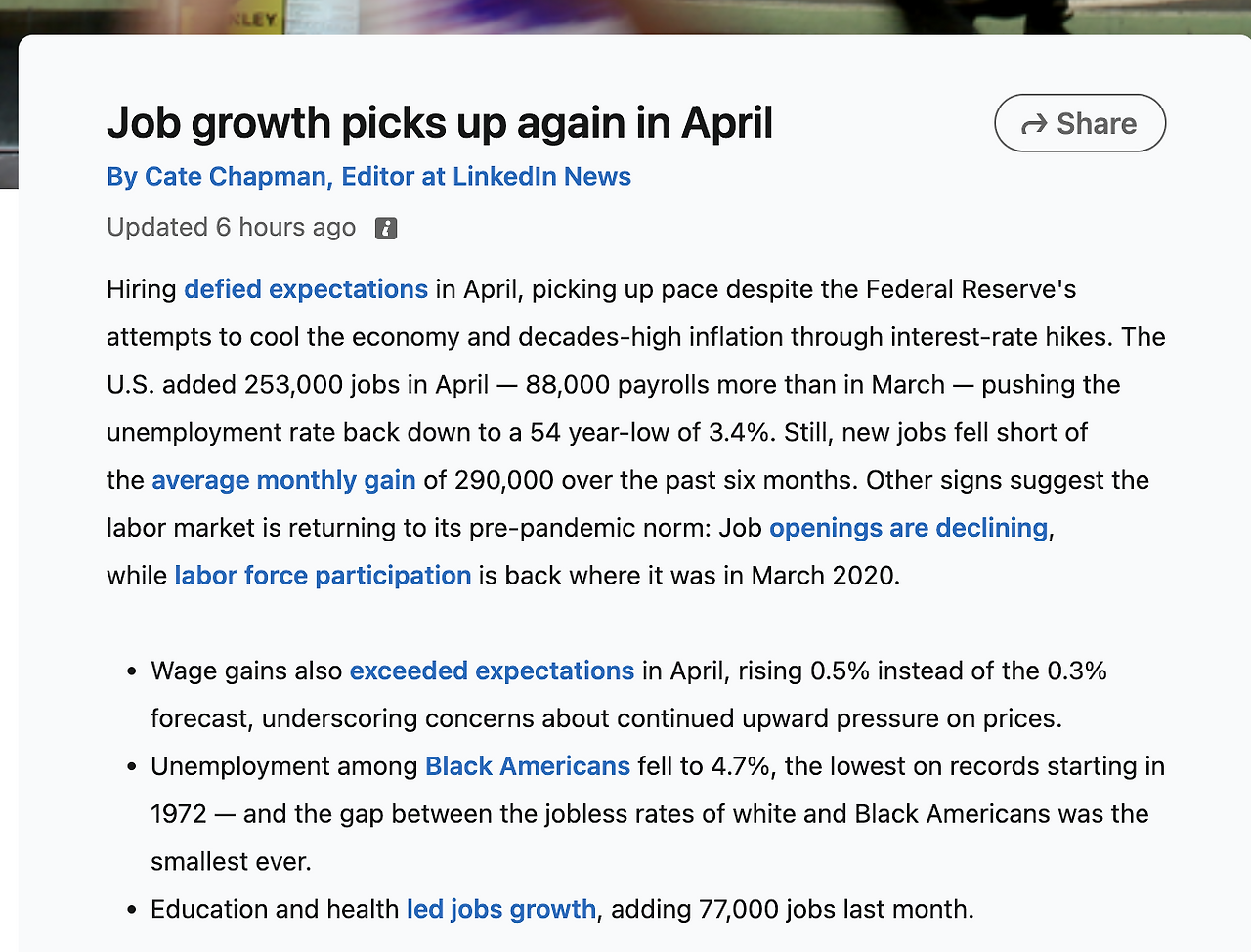Viewport: 1251px width, 952px height.
Task: Open Cate Chapman author byline link
Action: click(368, 177)
